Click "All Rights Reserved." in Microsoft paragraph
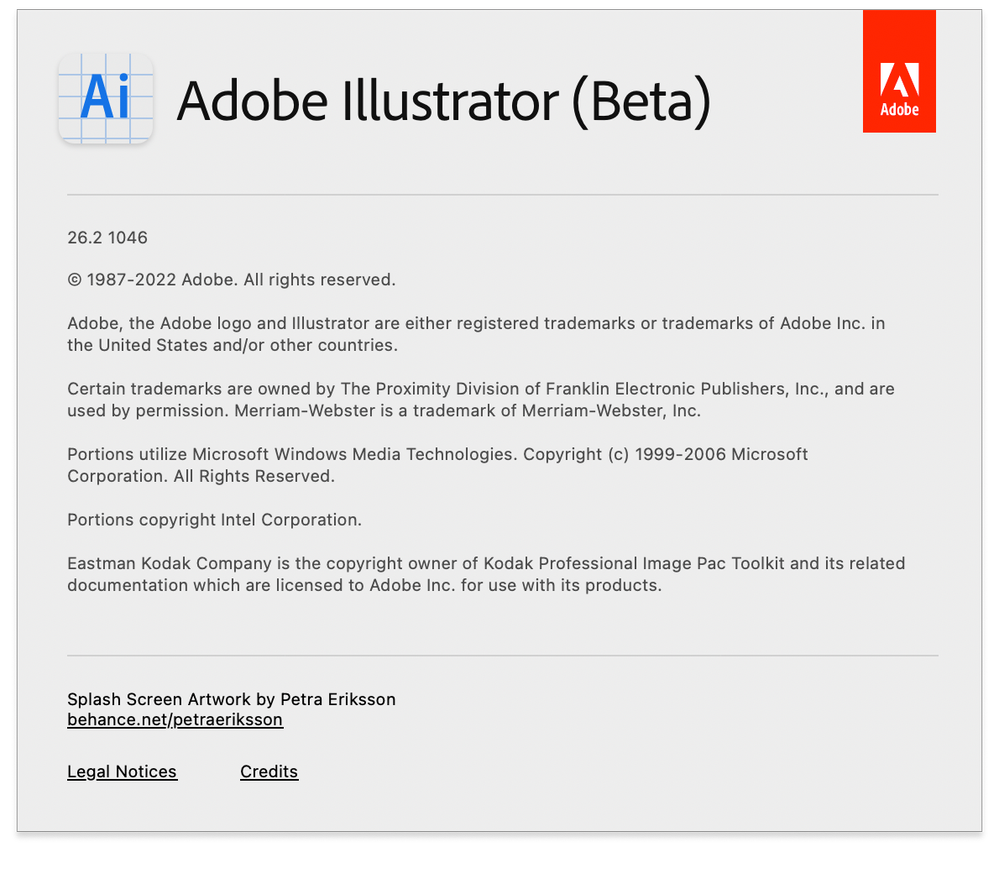The height and width of the screenshot is (873, 999). (x=254, y=477)
